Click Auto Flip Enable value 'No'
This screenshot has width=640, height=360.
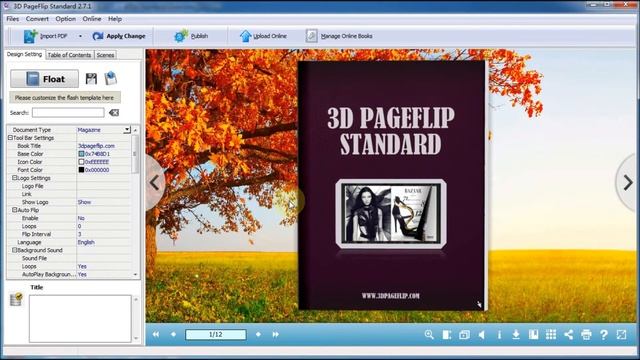point(81,218)
